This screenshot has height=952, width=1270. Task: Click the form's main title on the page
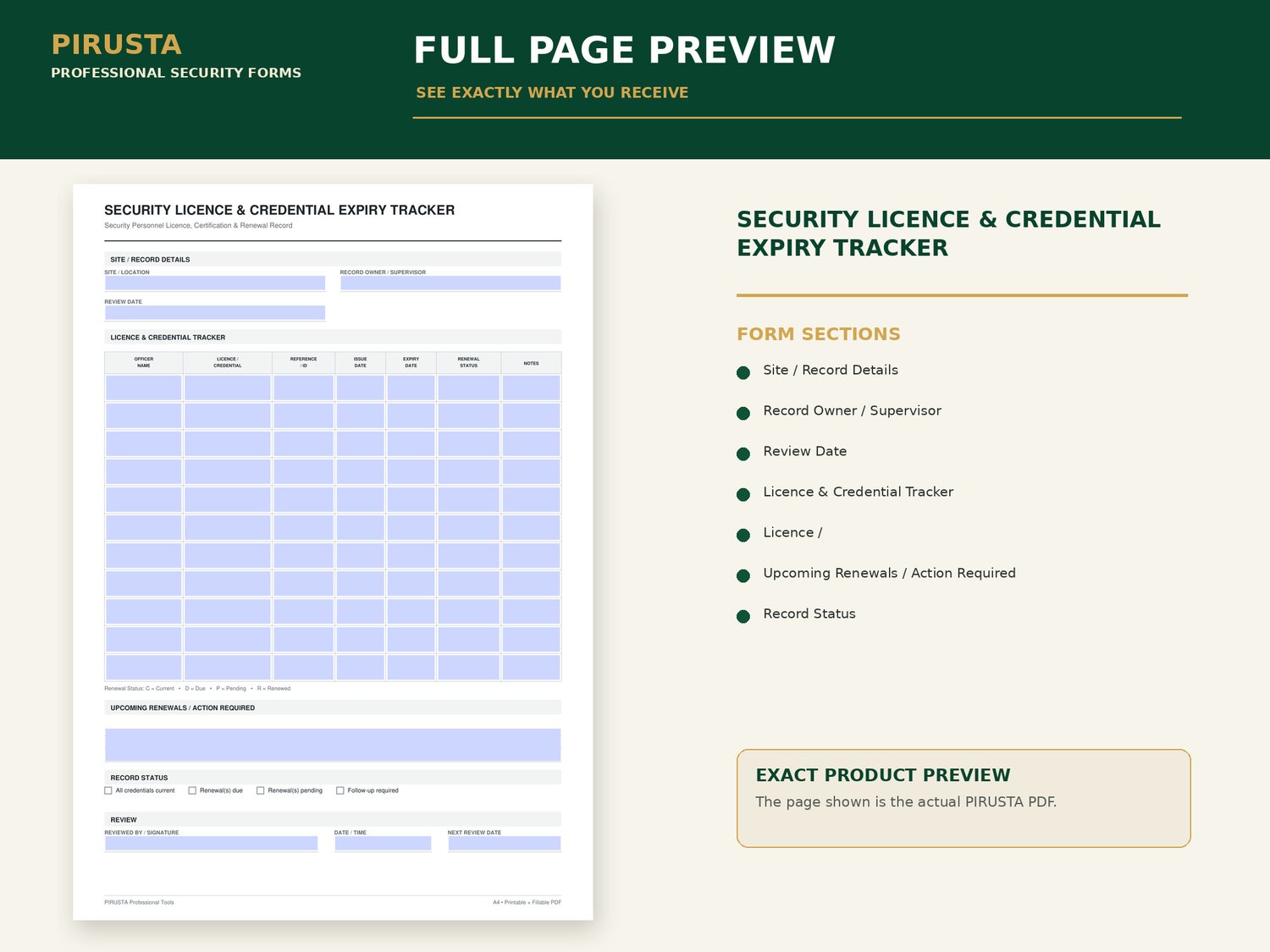[279, 210]
